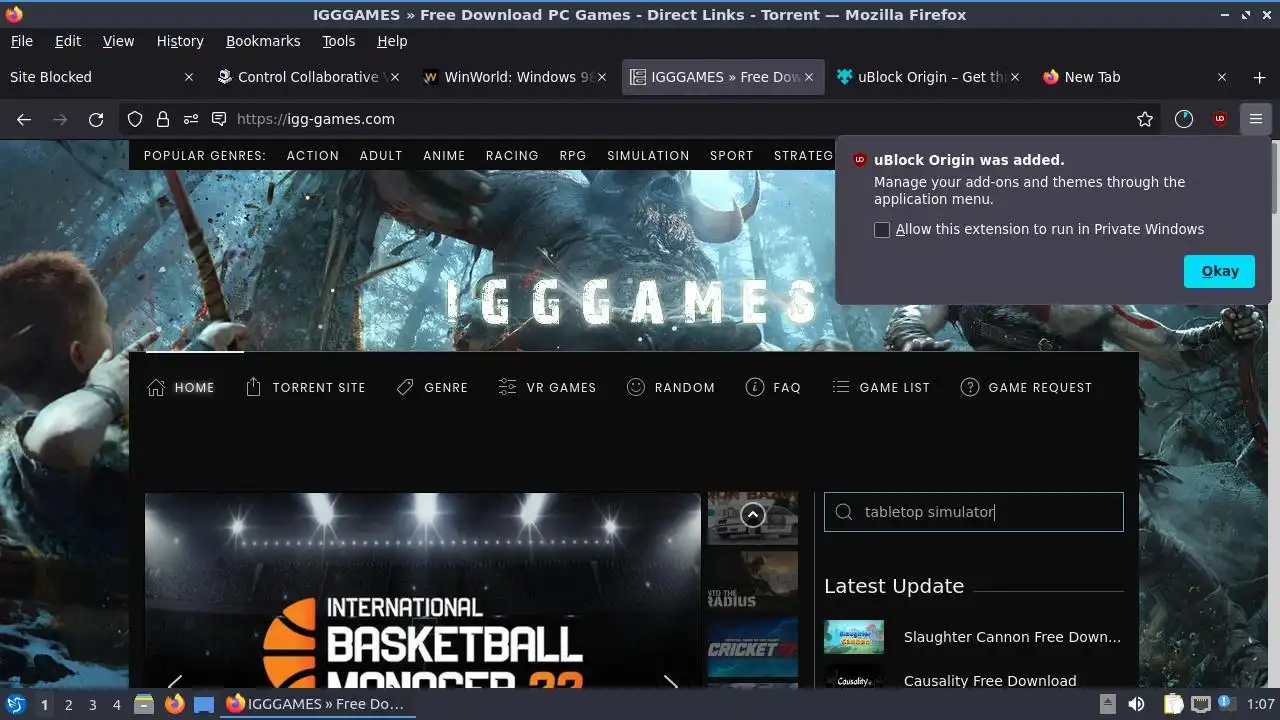The image size is (1280, 720).
Task: Select the RPG genre link
Action: [x=573, y=156]
